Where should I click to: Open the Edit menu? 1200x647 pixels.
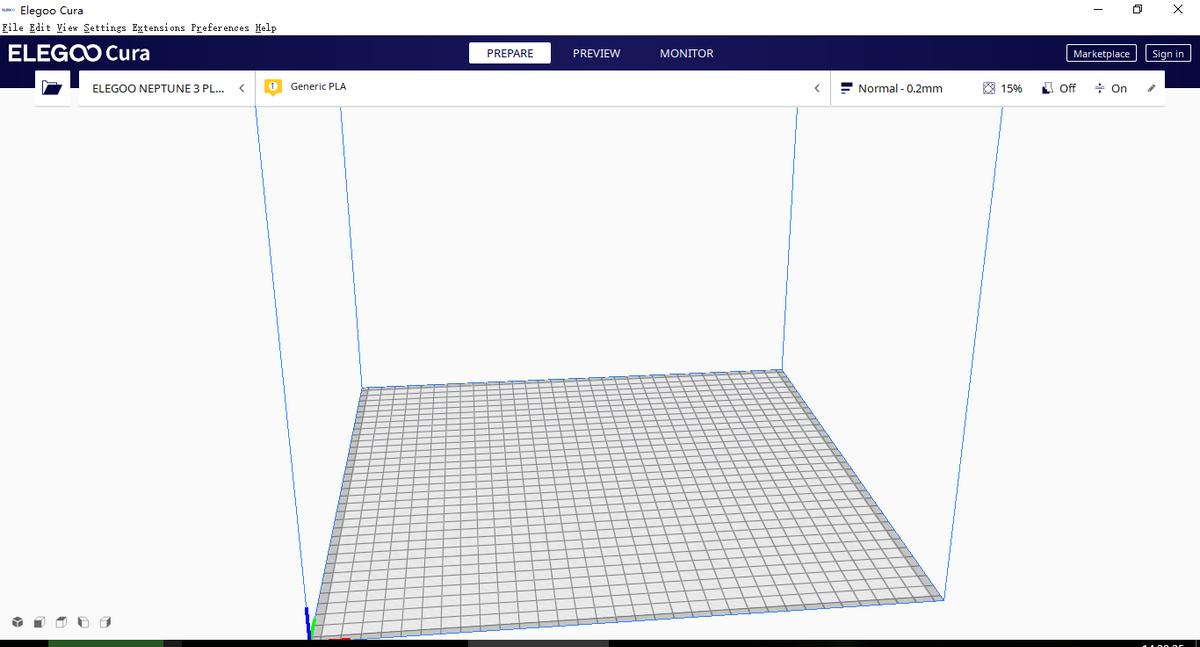pos(41,28)
